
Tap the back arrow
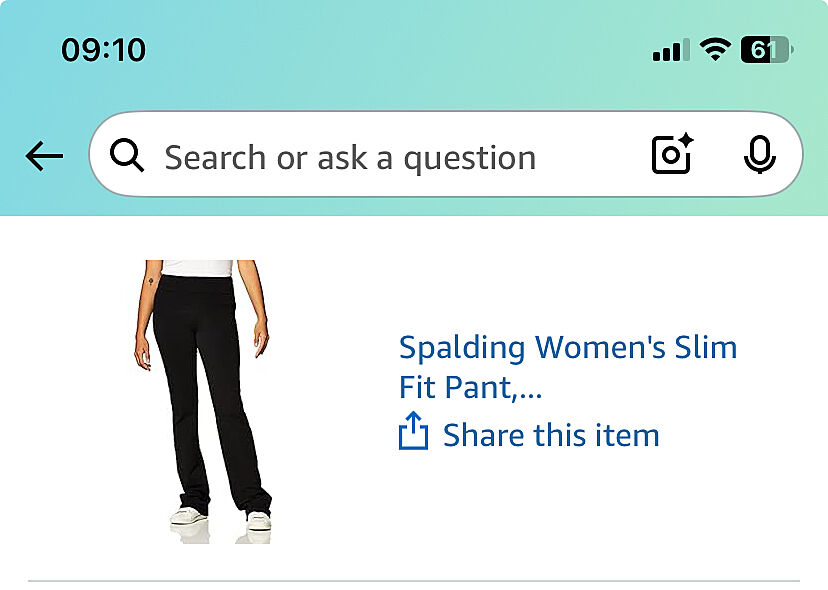point(44,156)
